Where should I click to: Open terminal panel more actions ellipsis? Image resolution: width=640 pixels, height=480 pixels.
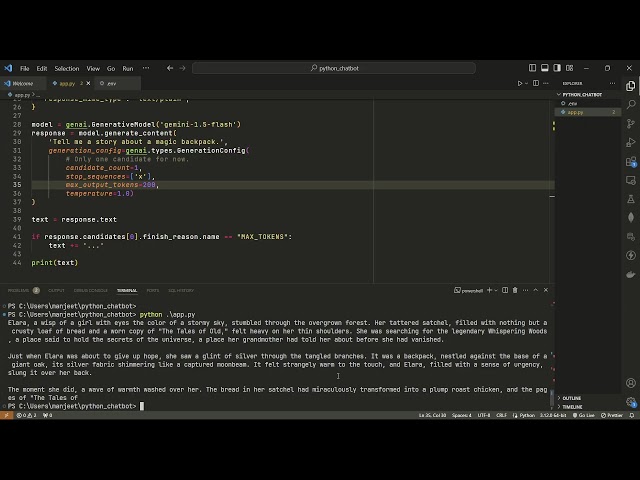tap(525, 290)
